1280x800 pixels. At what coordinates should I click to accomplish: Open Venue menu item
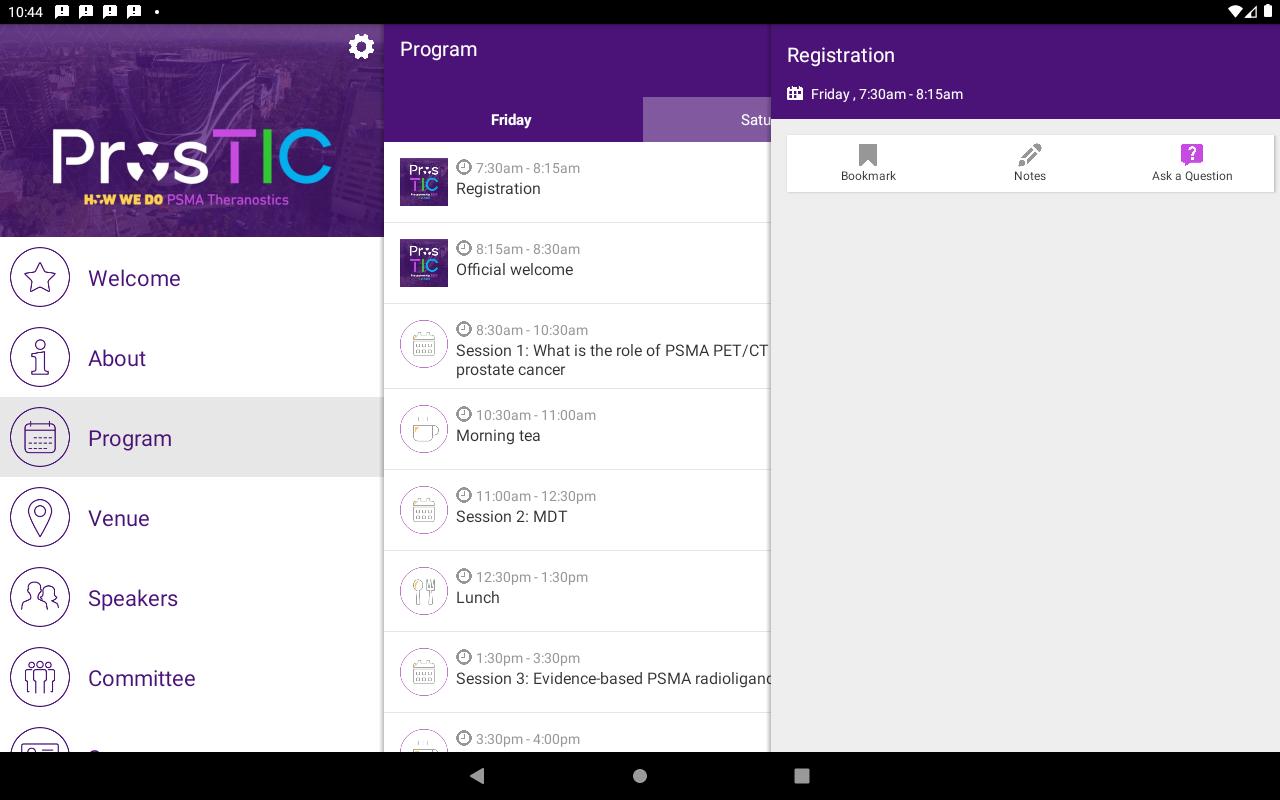192,517
